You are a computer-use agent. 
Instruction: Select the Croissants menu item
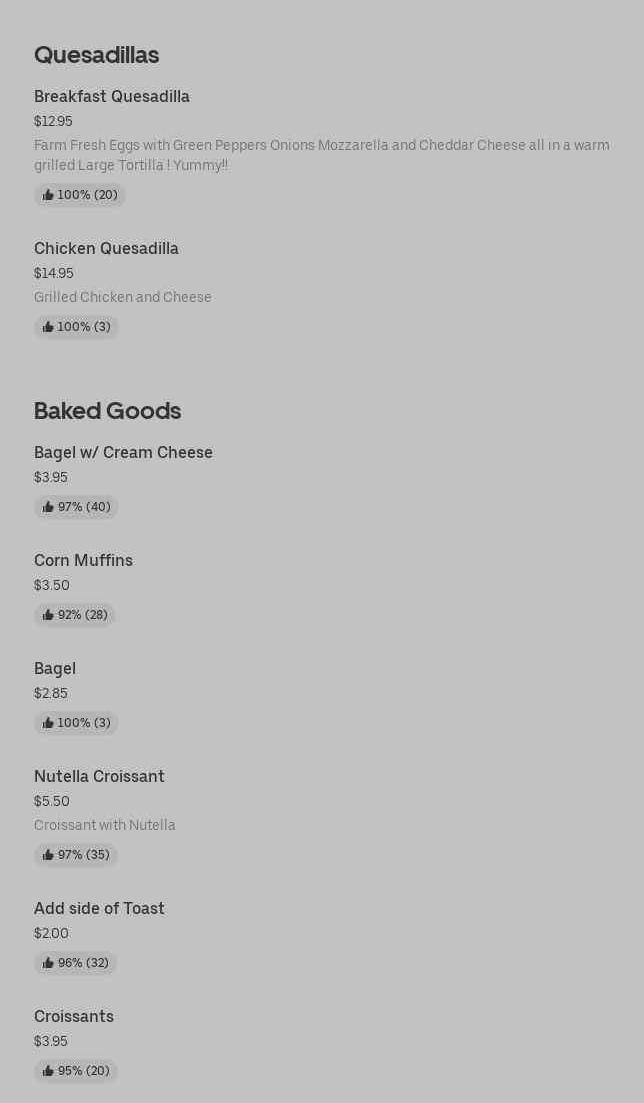point(74,1017)
